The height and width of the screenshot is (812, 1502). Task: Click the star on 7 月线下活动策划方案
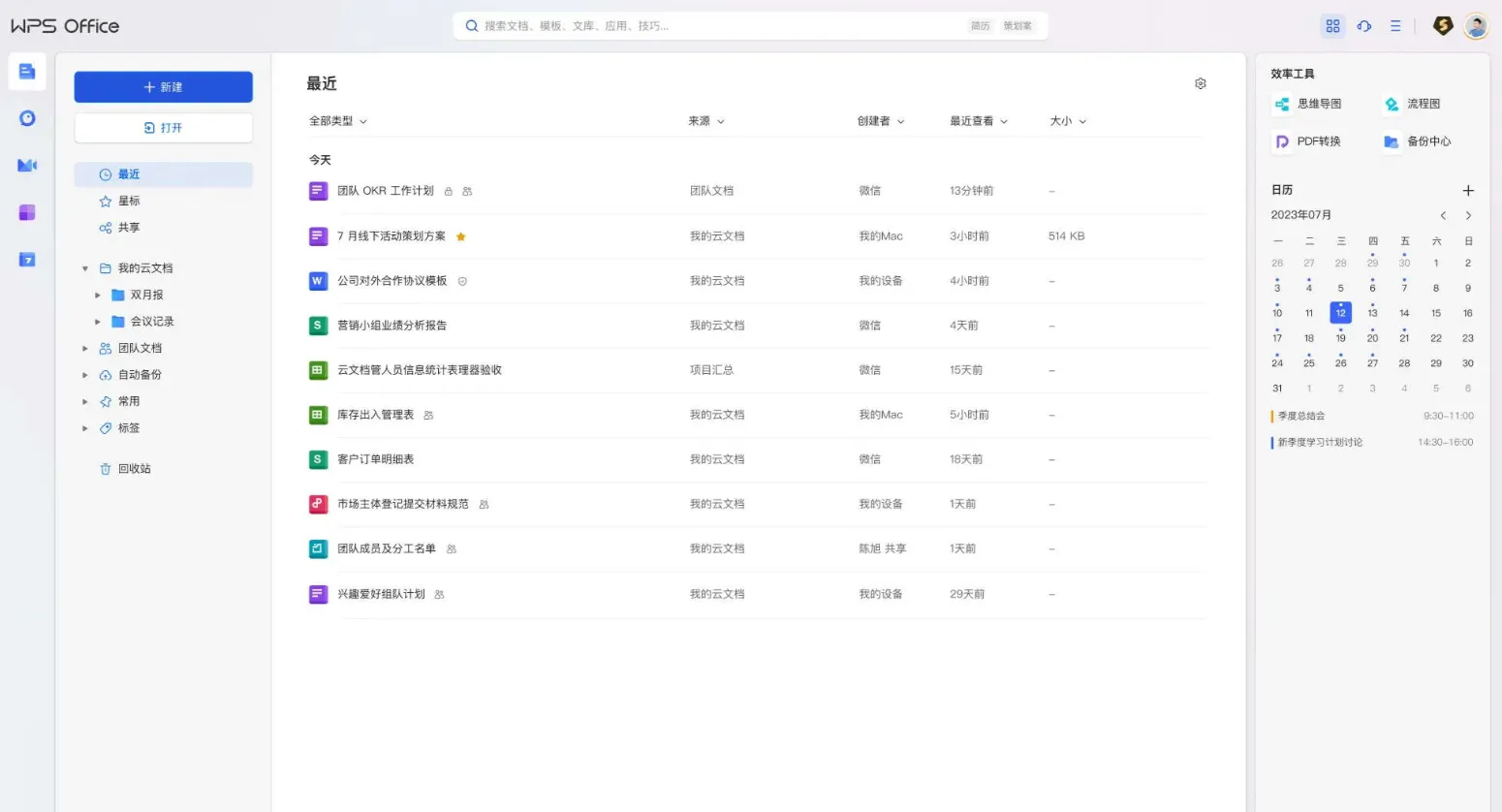[461, 236]
